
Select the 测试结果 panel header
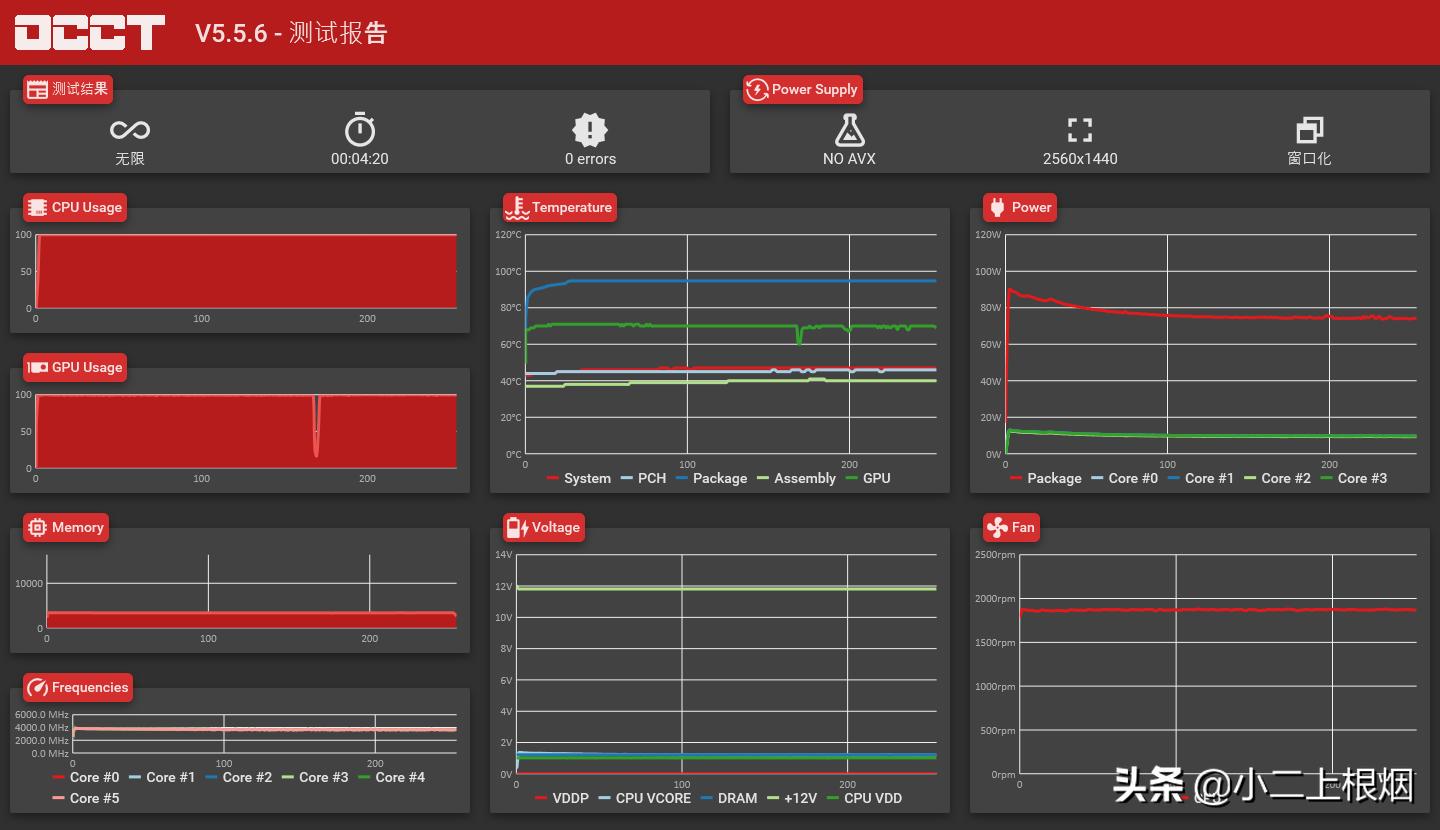[x=68, y=88]
